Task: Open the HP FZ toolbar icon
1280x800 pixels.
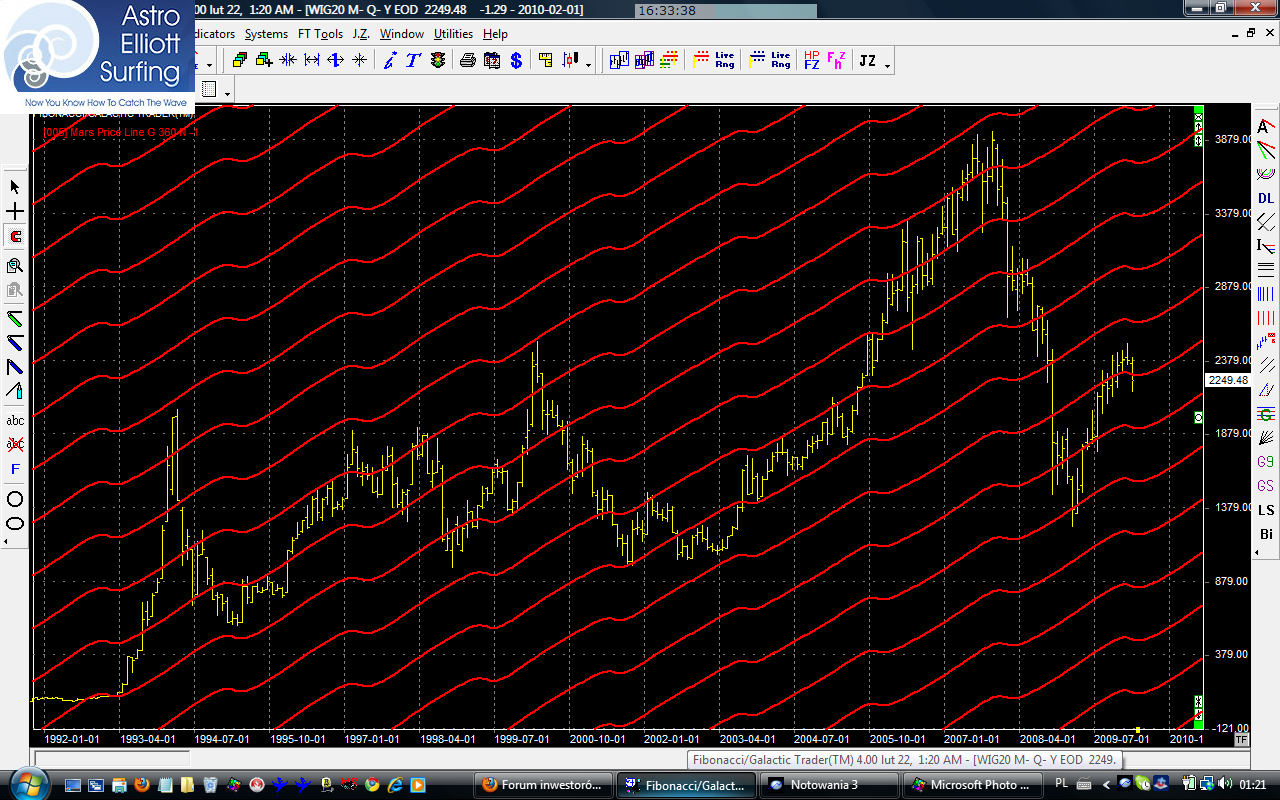Action: pos(811,60)
